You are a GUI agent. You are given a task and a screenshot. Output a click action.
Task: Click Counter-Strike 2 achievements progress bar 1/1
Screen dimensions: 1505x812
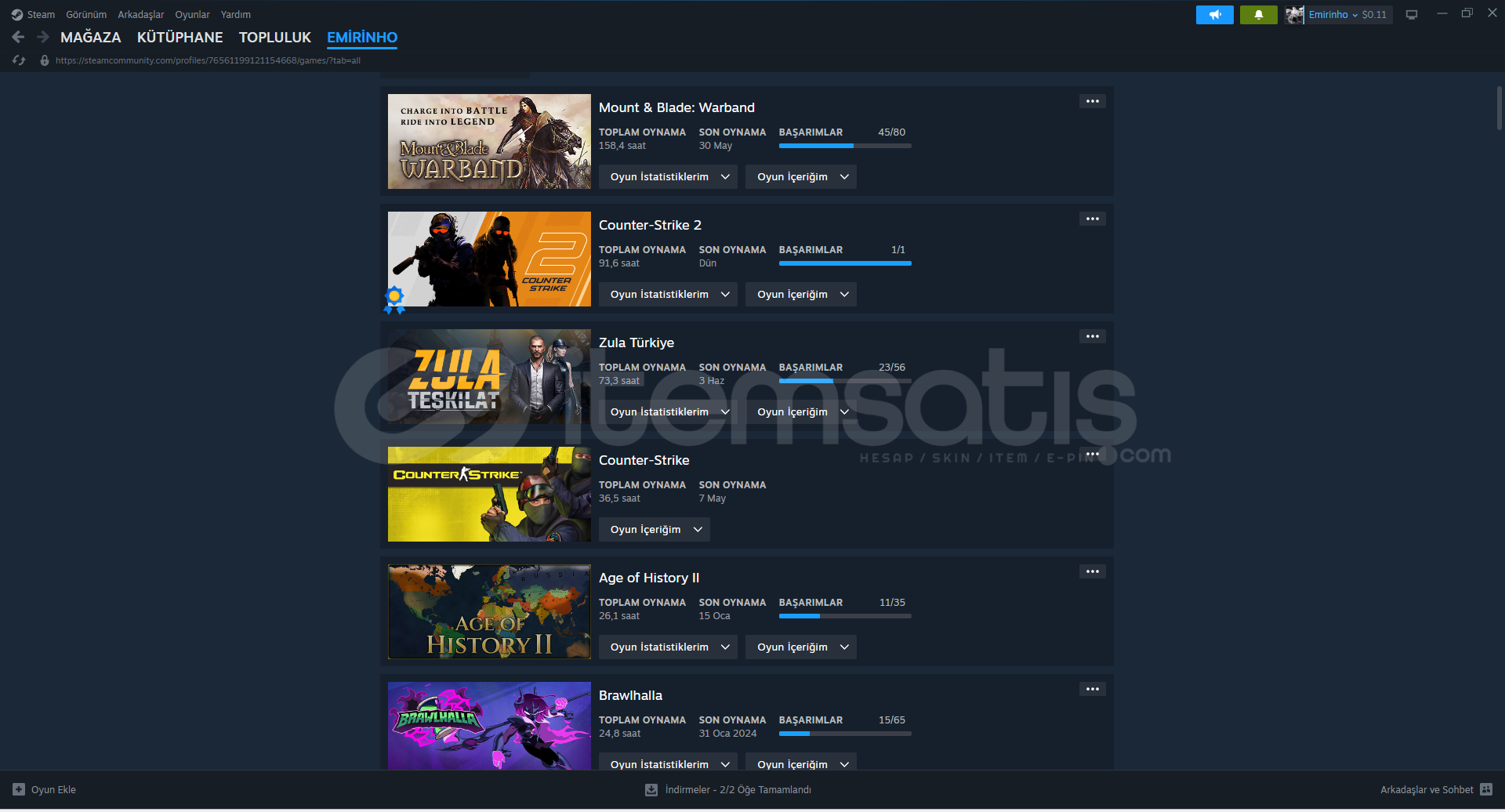click(845, 263)
